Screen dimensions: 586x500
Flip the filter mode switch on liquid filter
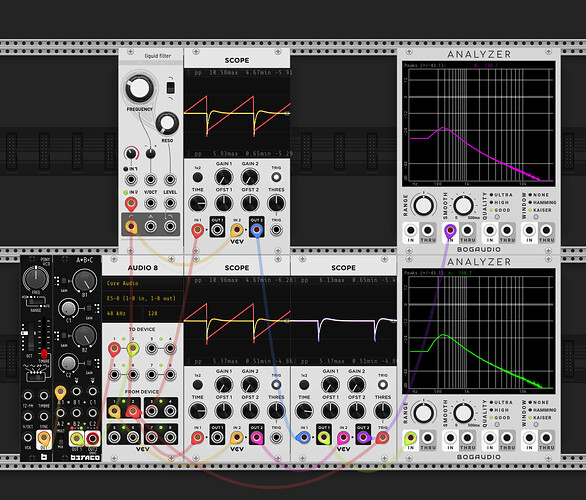tap(170, 88)
